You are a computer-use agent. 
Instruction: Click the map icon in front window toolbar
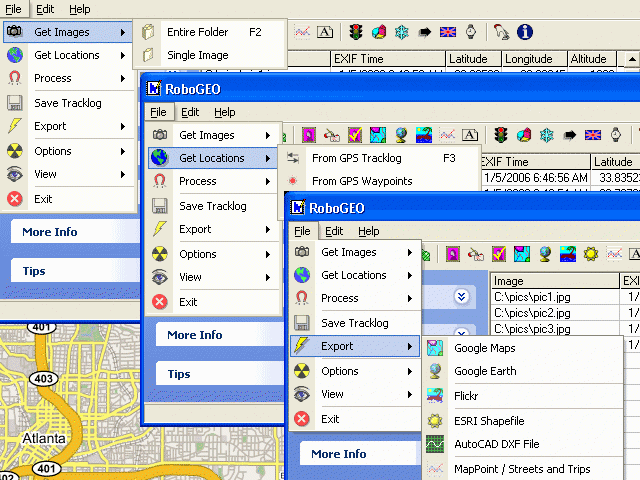(x=522, y=254)
